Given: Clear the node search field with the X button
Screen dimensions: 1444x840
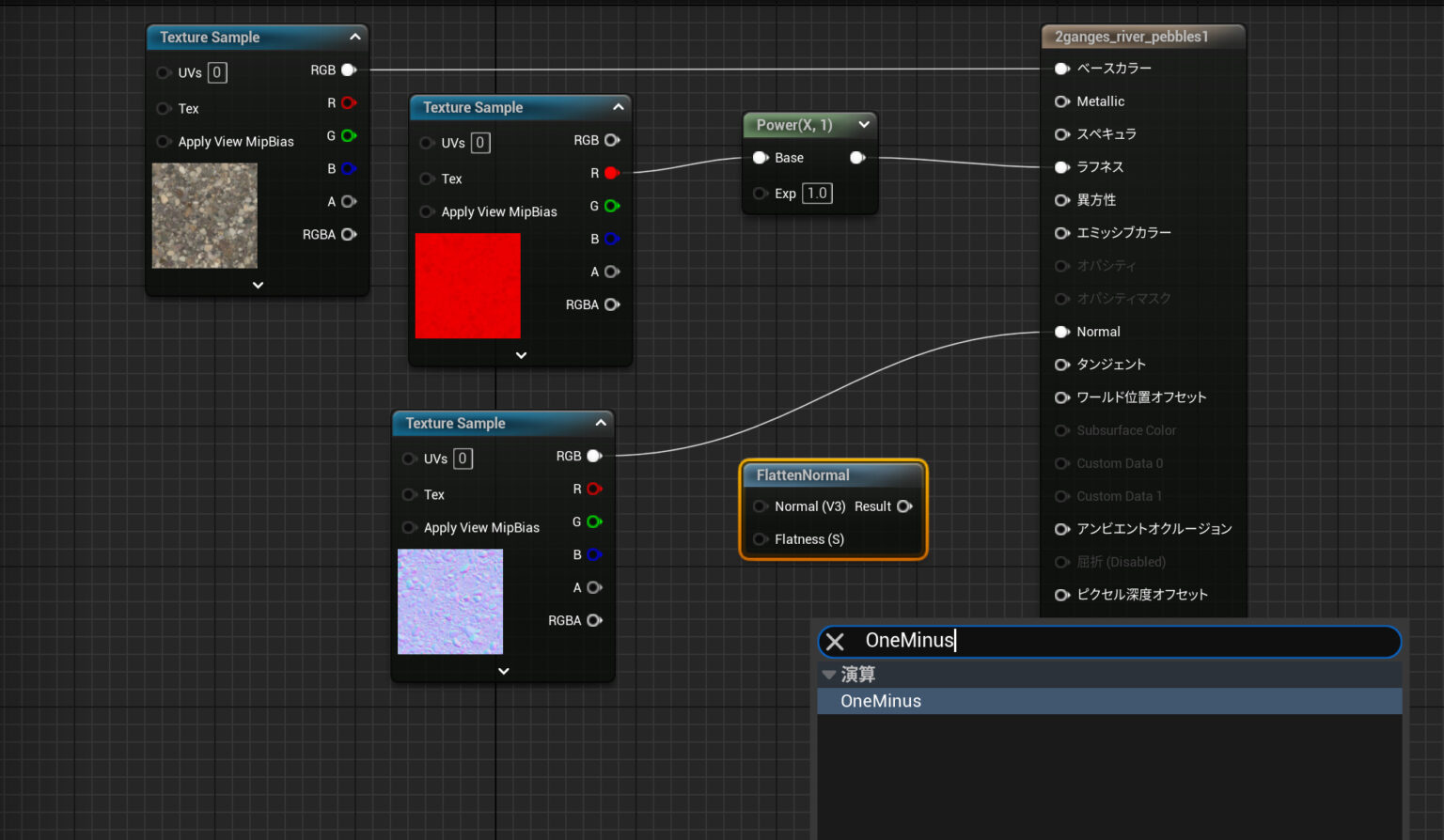Looking at the screenshot, I should pos(836,641).
